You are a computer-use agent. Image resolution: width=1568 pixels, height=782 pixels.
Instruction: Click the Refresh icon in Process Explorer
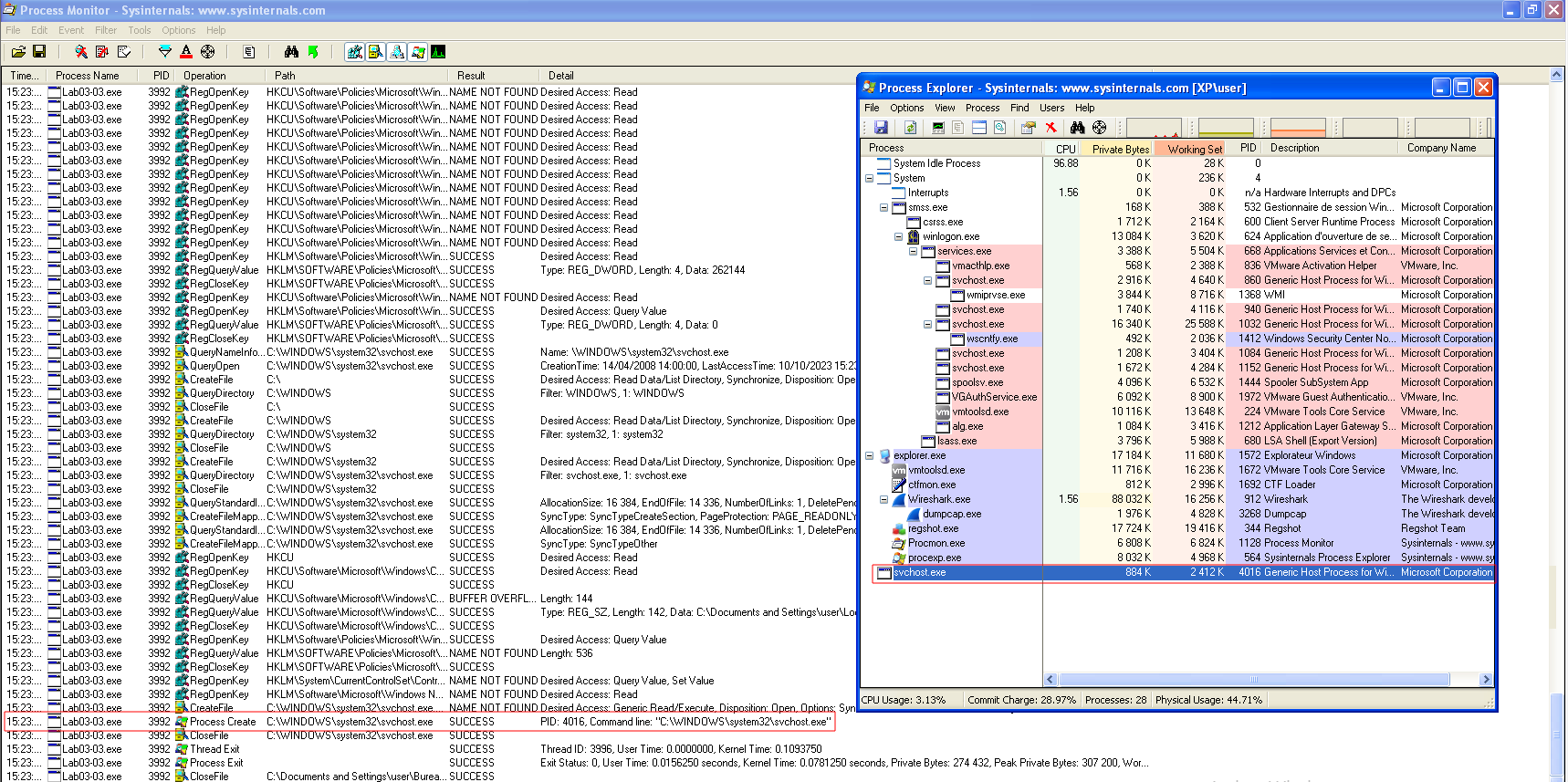(910, 128)
